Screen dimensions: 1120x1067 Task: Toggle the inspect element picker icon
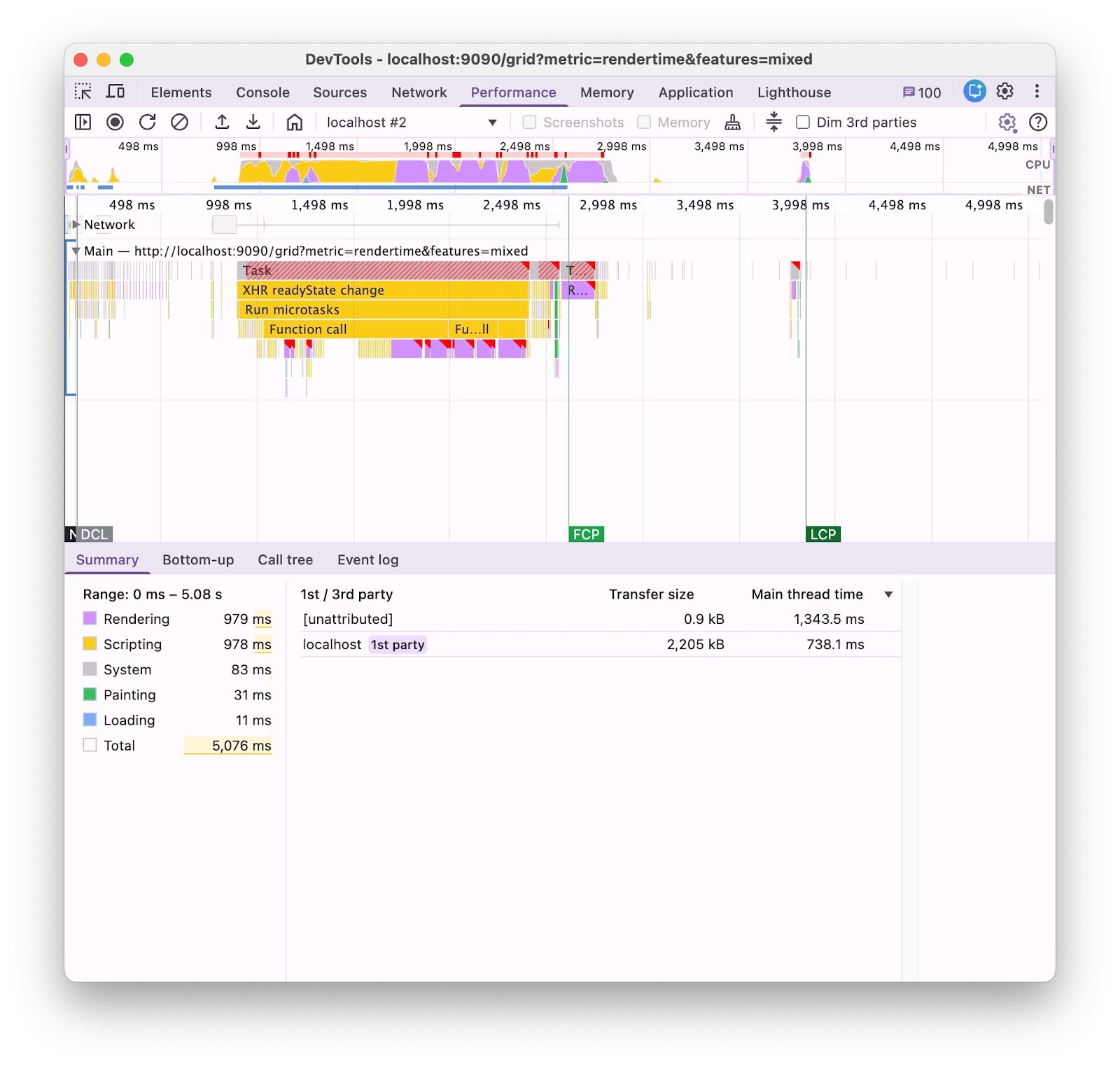pyautogui.click(x=83, y=92)
